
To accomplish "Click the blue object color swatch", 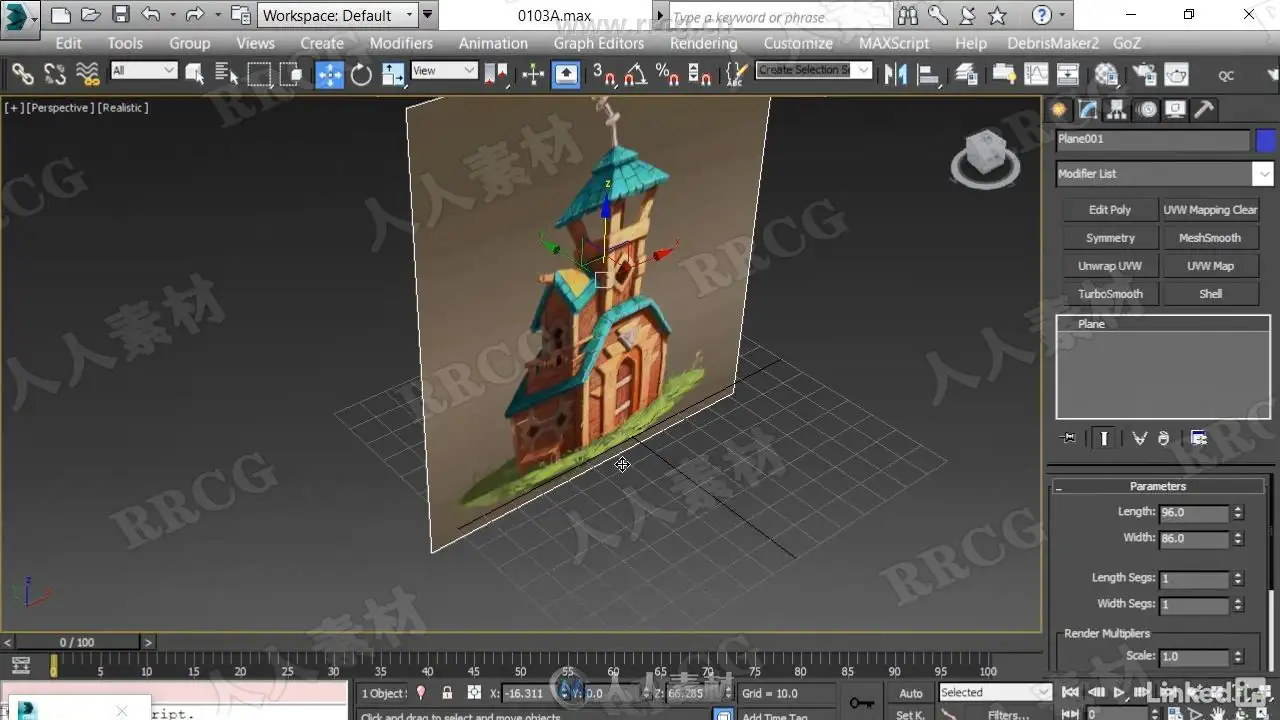I will click(1266, 141).
